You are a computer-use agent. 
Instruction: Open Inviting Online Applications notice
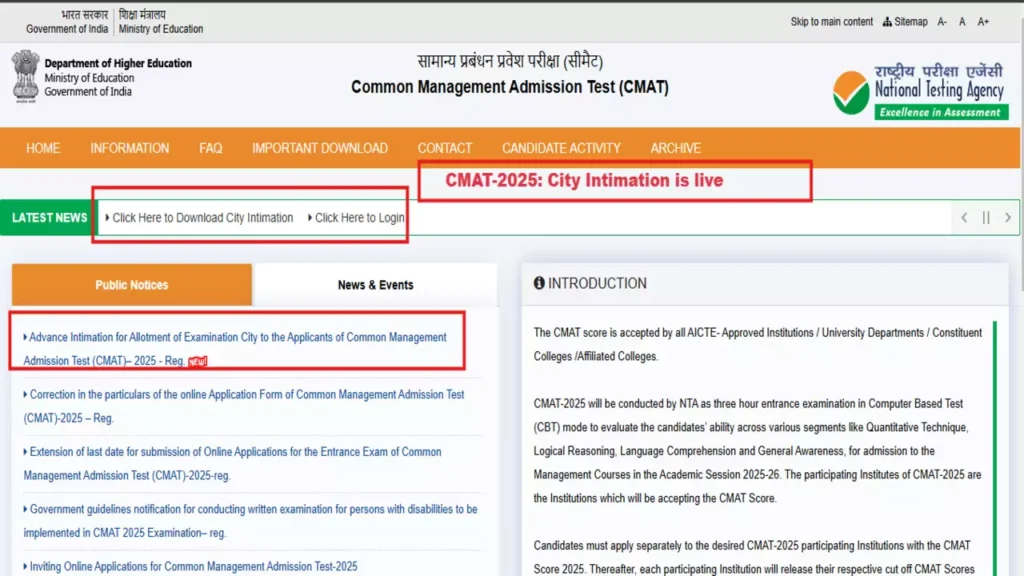point(191,566)
